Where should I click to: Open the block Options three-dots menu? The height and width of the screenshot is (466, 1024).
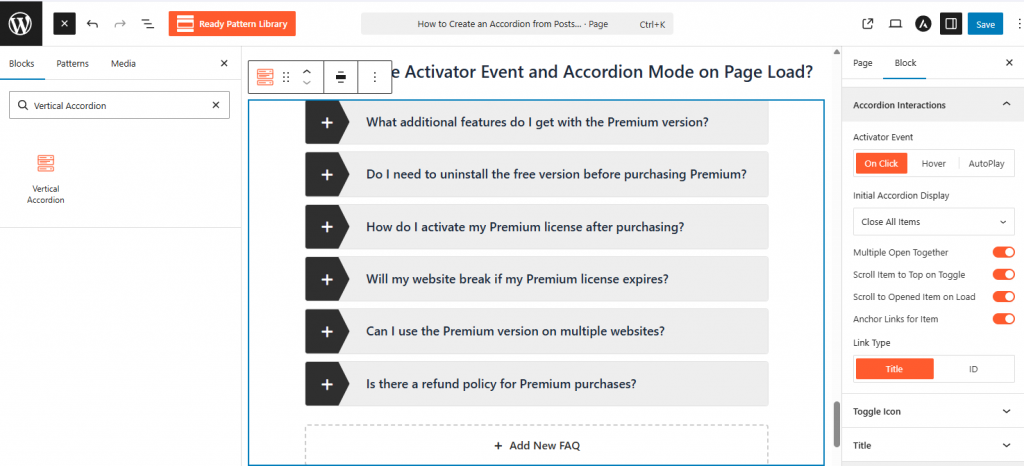pos(375,76)
